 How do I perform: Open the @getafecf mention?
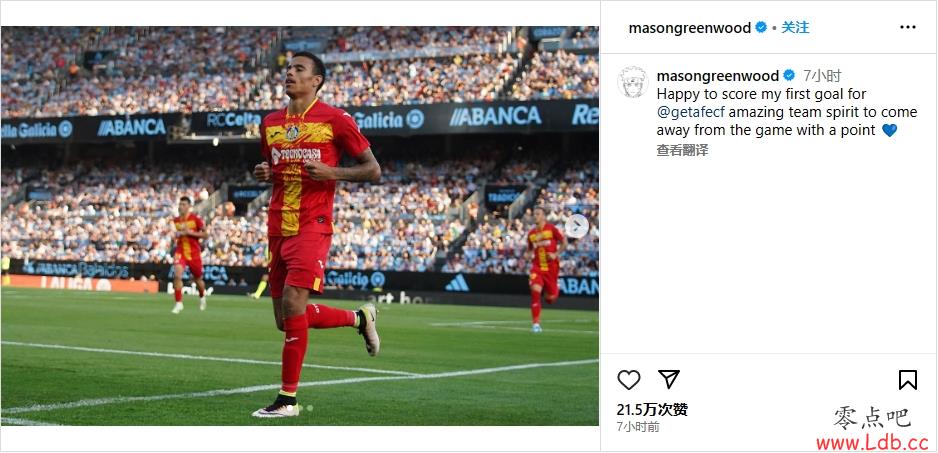point(691,112)
